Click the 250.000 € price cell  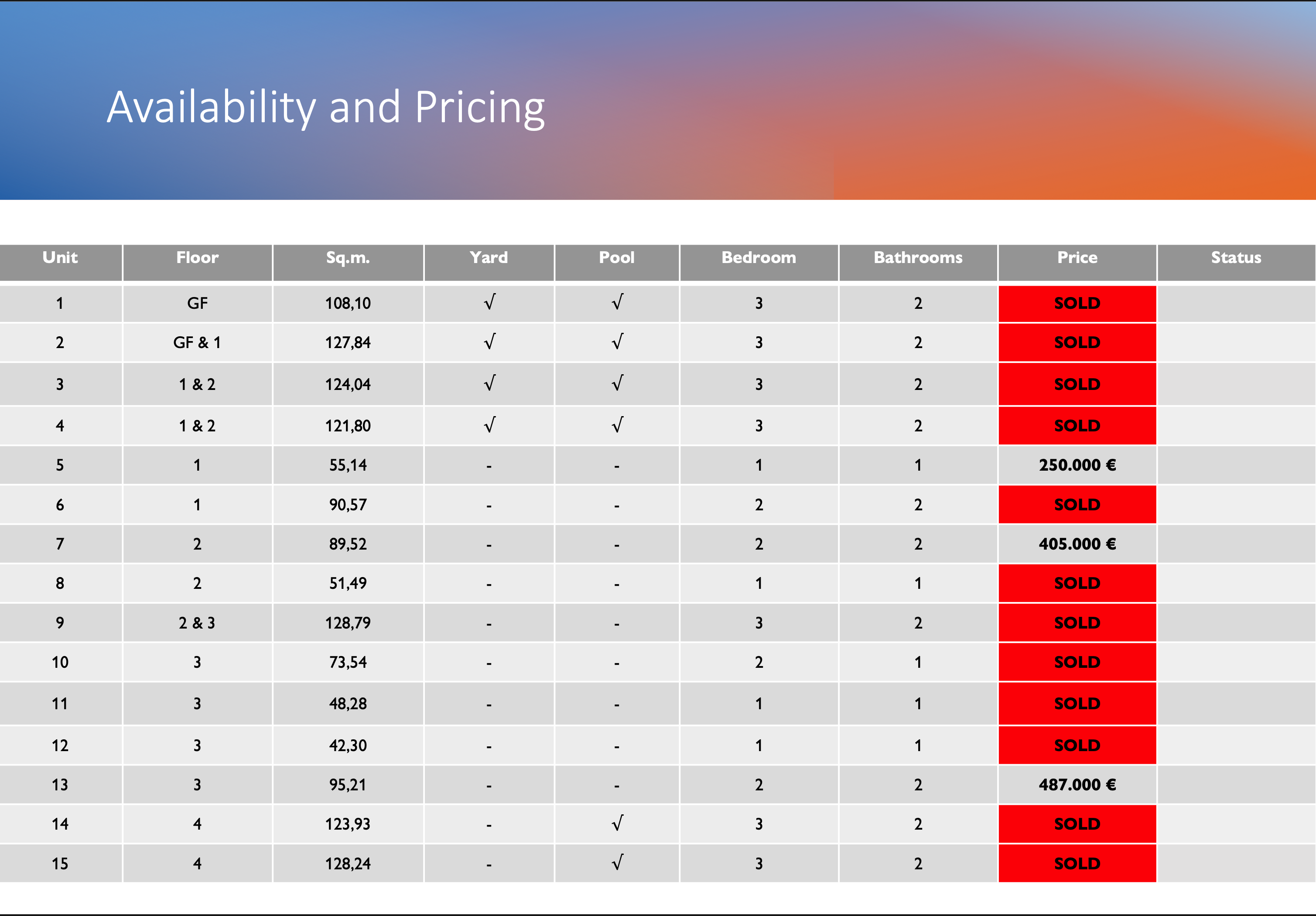click(x=1077, y=465)
